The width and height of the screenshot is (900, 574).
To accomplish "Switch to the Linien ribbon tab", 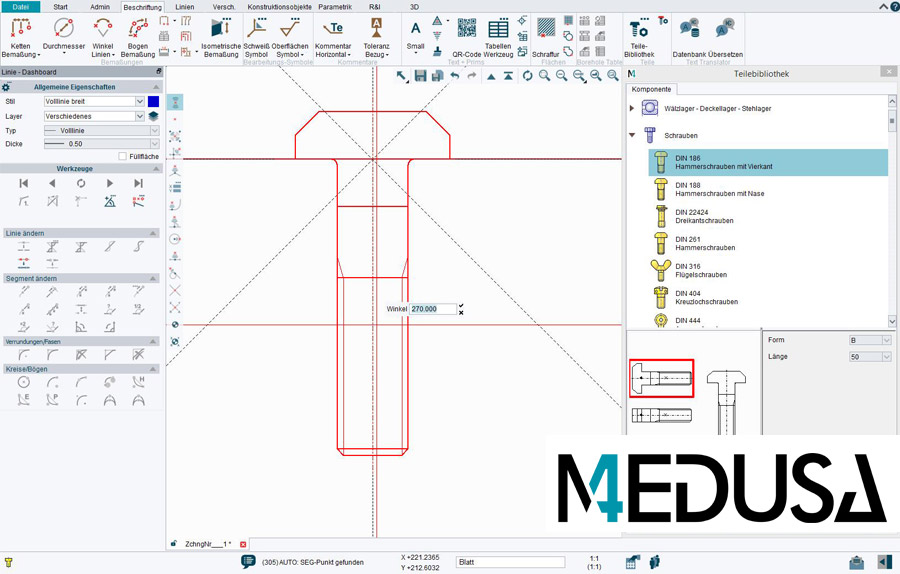I will [185, 7].
